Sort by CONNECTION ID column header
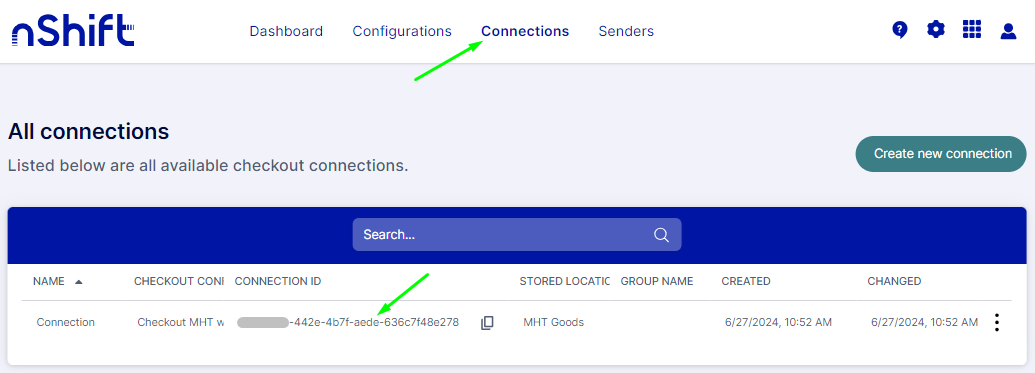Viewport: 1035px width, 373px height. pyautogui.click(x=278, y=281)
